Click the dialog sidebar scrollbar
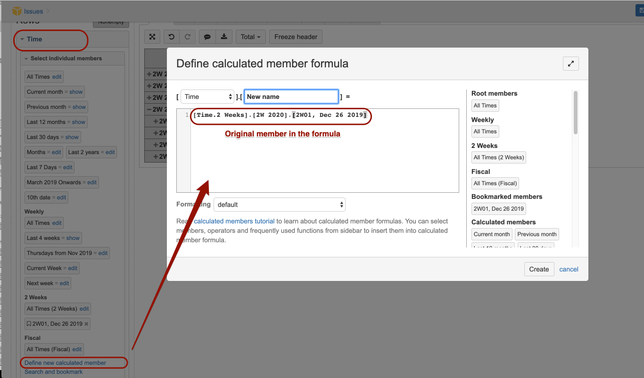The image size is (644, 378). pos(575,113)
